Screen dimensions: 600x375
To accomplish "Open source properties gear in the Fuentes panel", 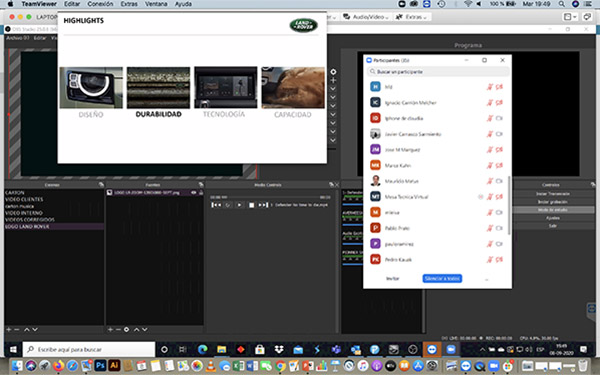I will [x=127, y=329].
